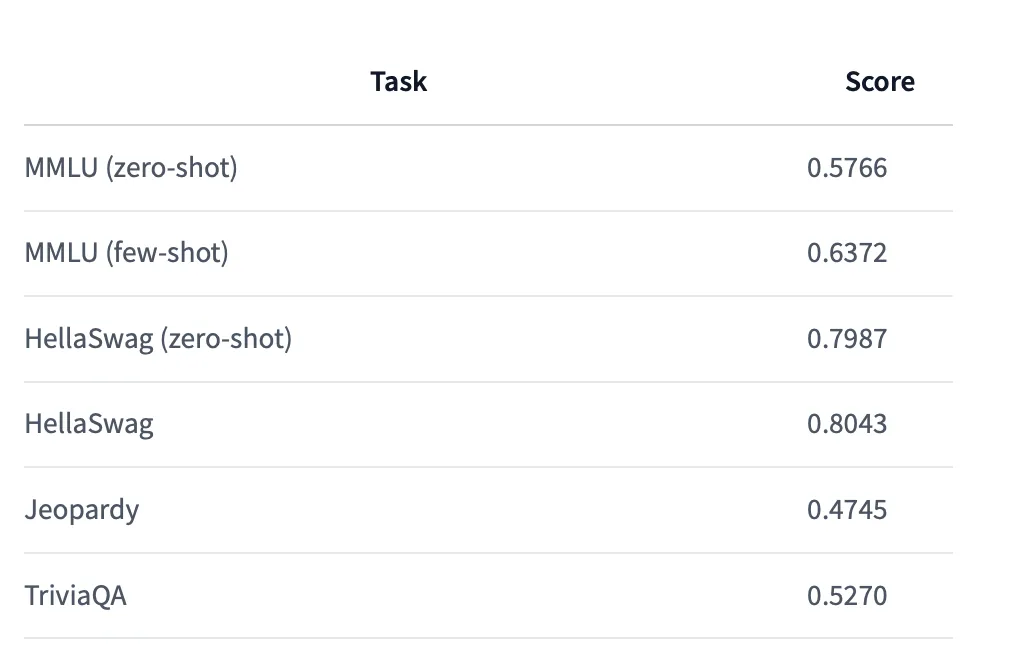Click the word MMLU in zero-shot row
Image resolution: width=1028 pixels, height=654 pixels.
(62, 168)
